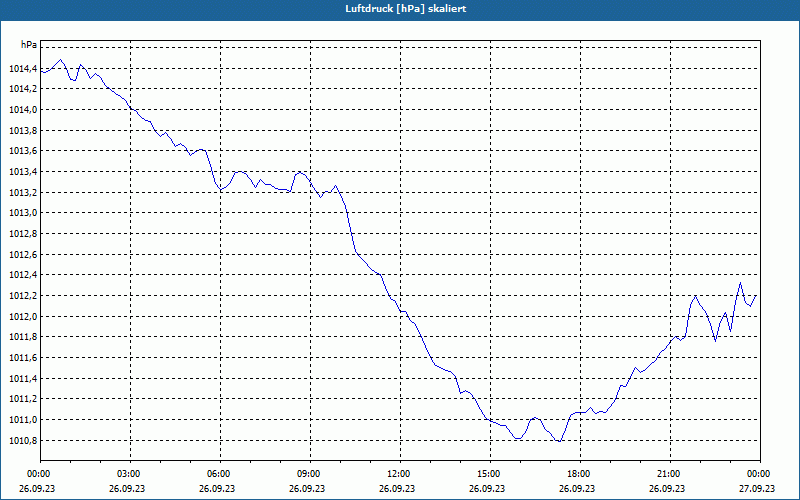Pick the 1011,8 axis label
This screenshot has height=500, width=800.
pos(22,337)
